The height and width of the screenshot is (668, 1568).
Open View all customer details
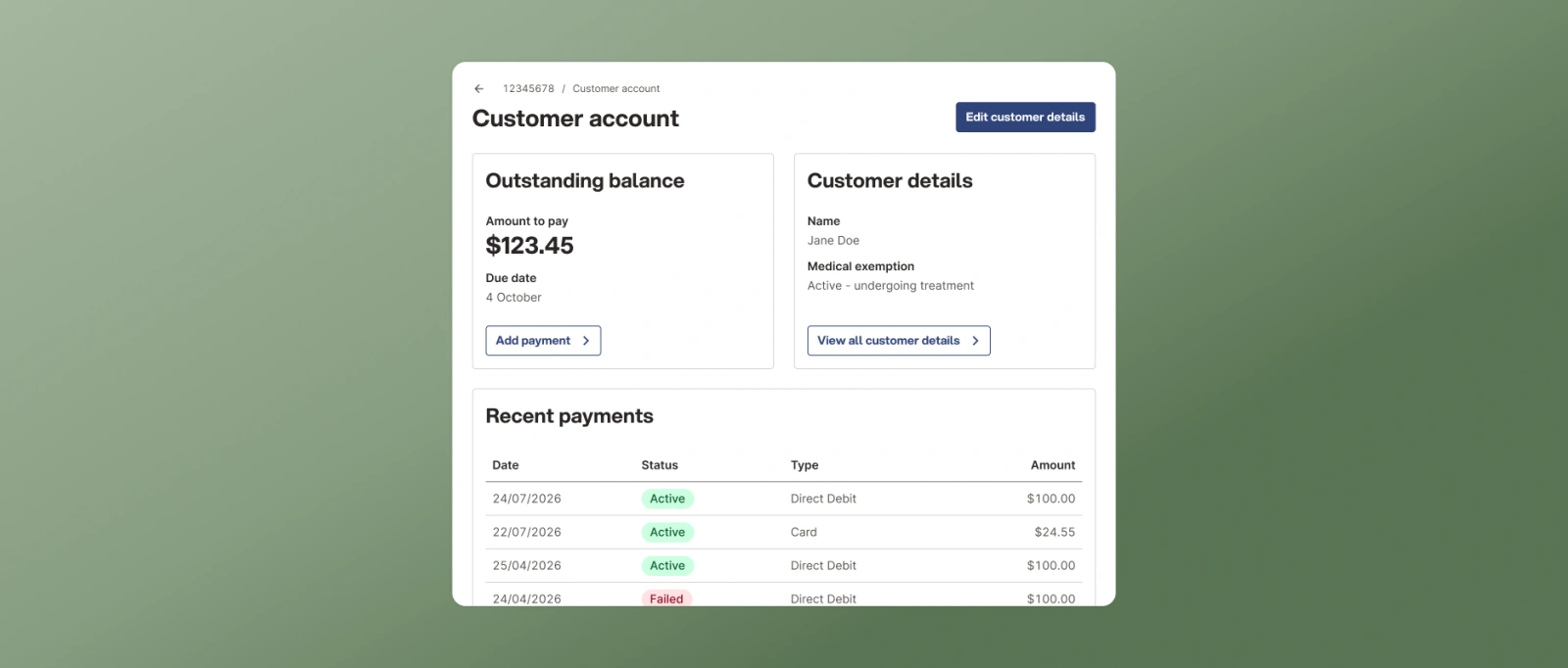899,340
